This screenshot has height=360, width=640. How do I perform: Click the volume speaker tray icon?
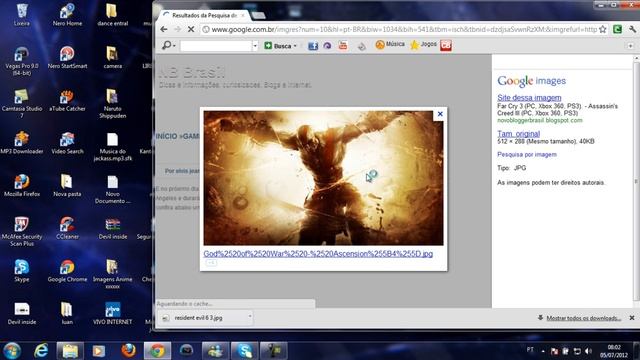pyautogui.click(x=588, y=351)
